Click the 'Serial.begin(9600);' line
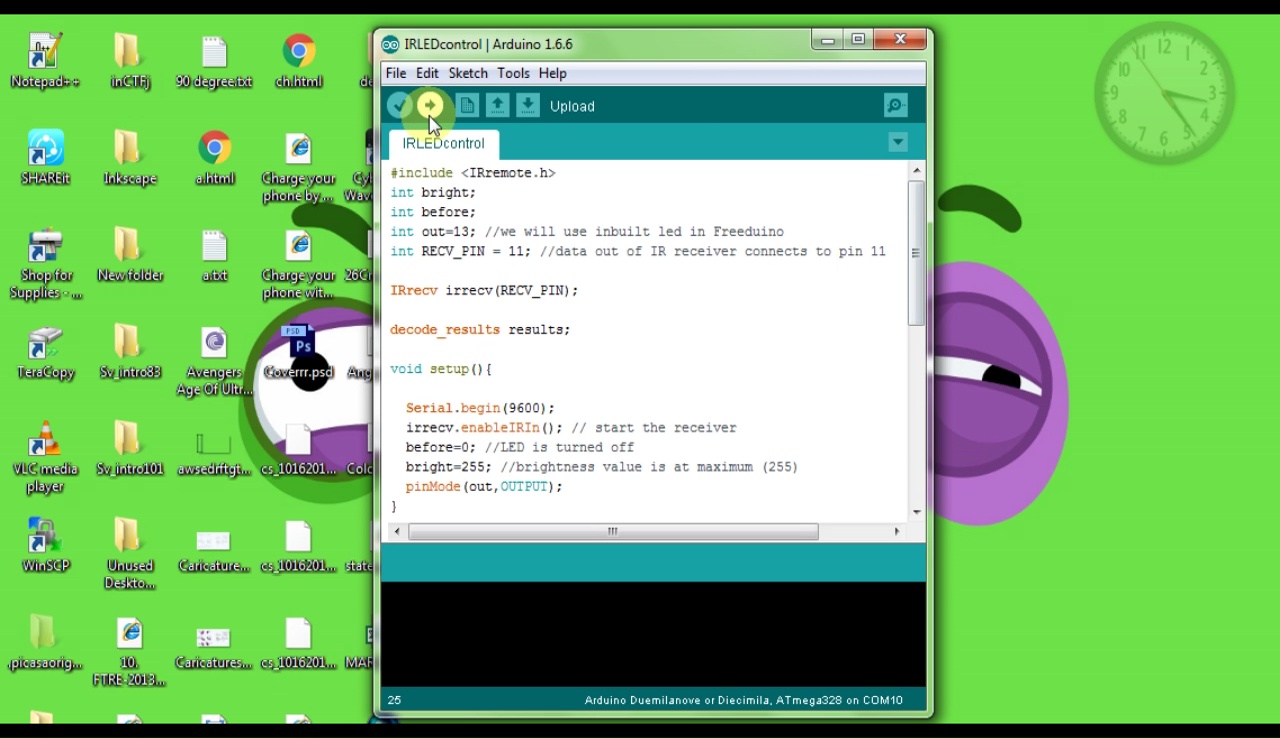This screenshot has width=1280, height=738. (480, 408)
